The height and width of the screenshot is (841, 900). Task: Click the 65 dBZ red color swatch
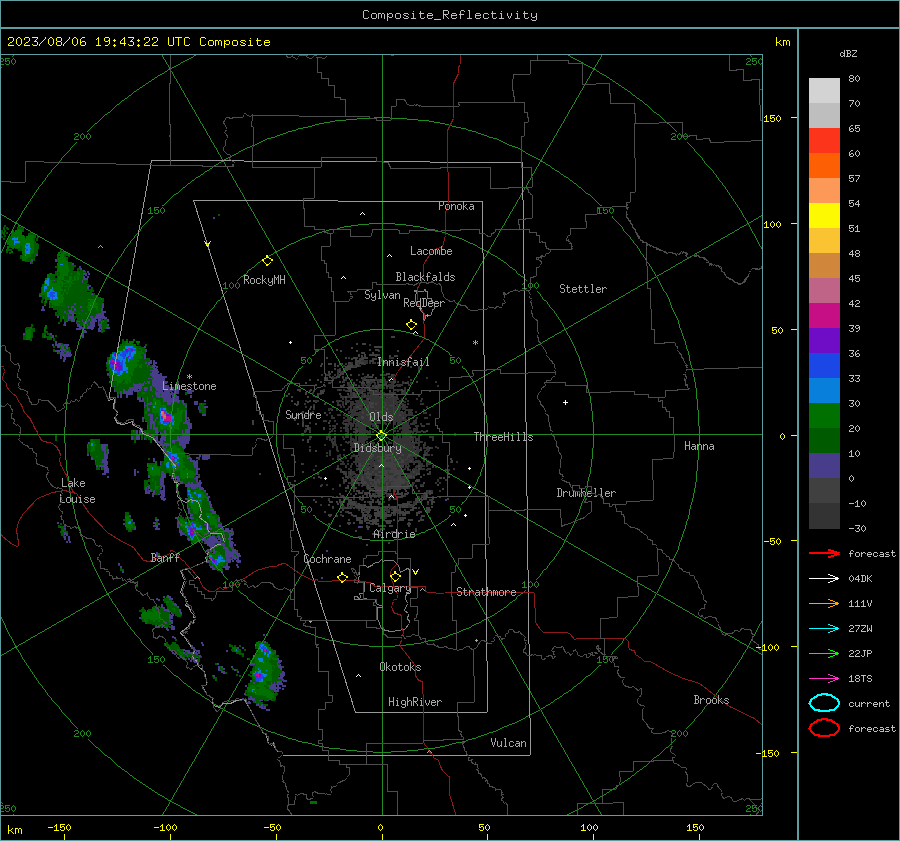[824, 141]
